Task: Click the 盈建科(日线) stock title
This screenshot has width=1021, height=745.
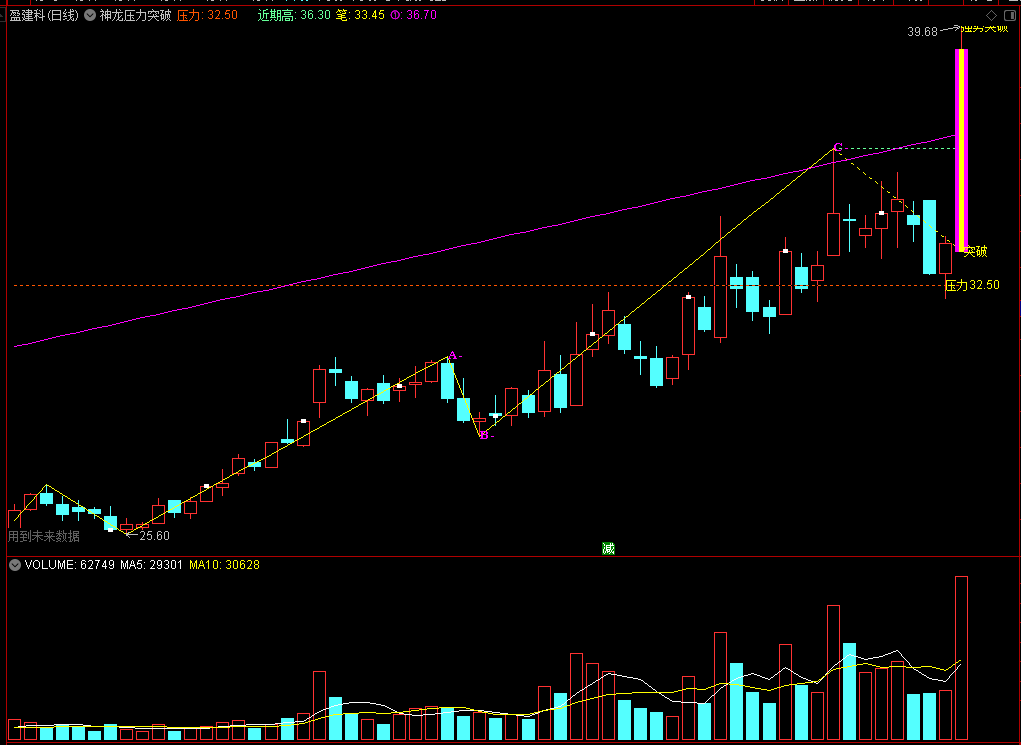Action: (x=44, y=15)
